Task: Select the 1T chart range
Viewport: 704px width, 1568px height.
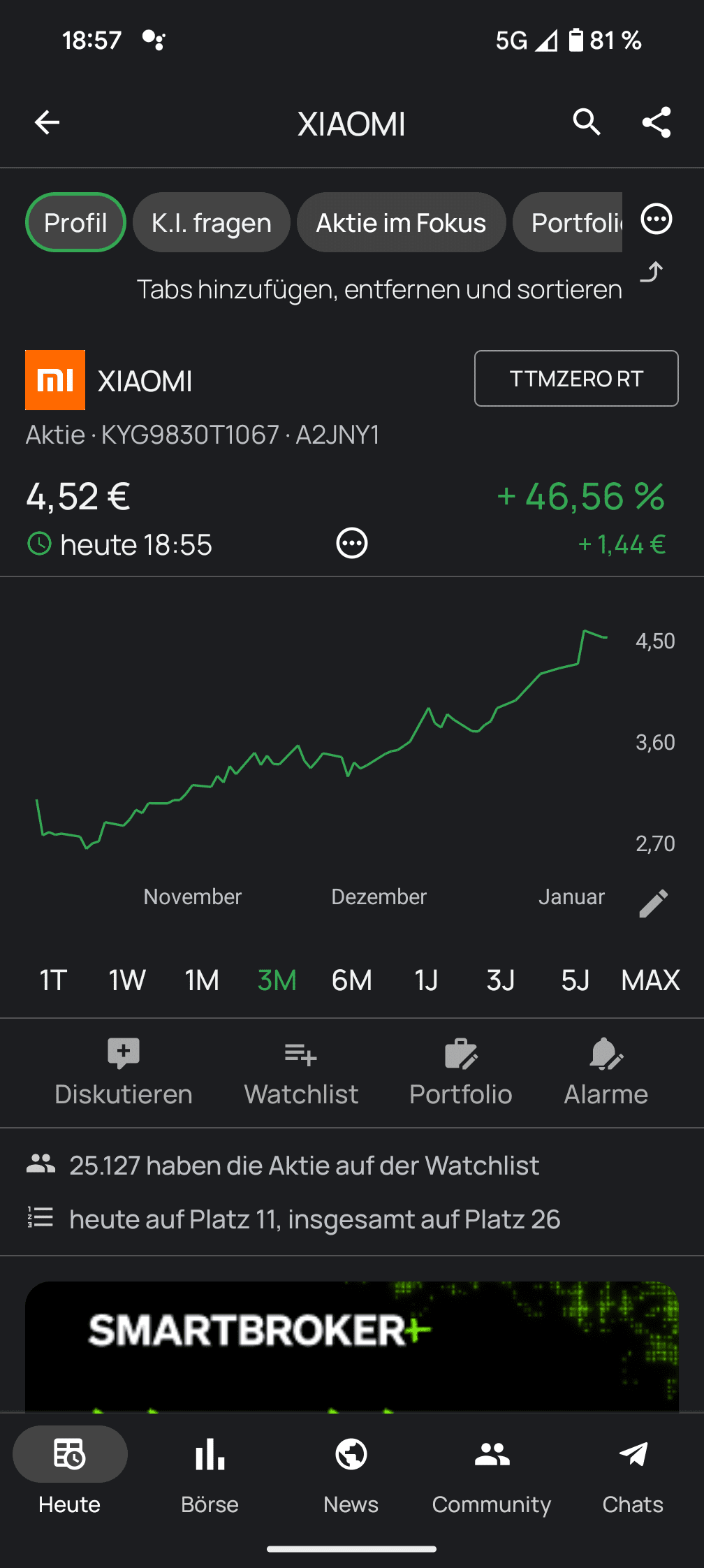Action: [52, 980]
